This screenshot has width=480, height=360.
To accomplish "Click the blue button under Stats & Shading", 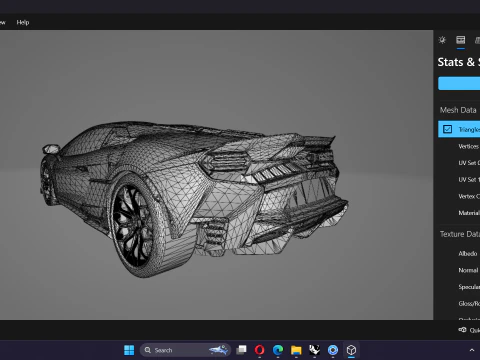I will (x=459, y=83).
